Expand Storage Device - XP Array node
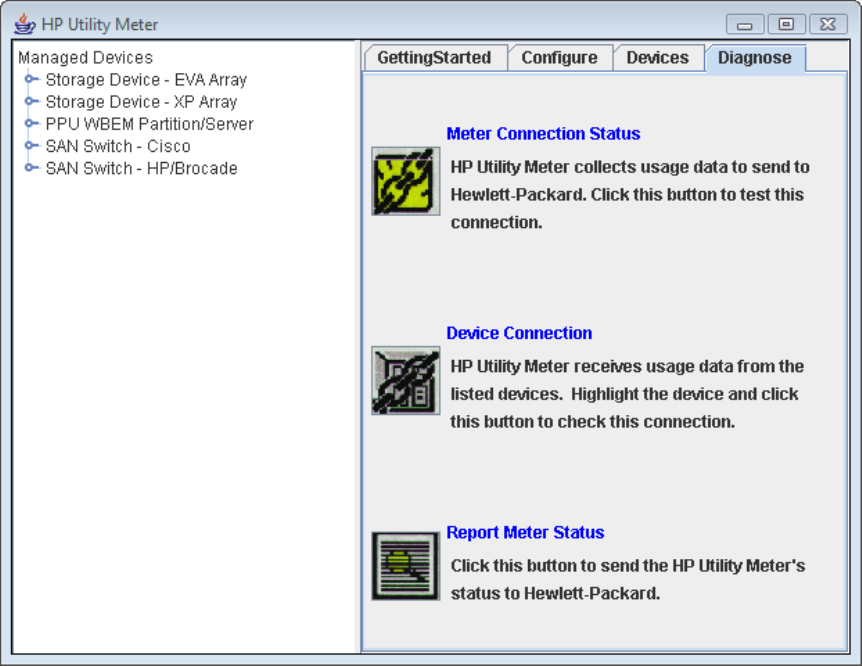Viewport: 862px width, 666px height. point(31,101)
